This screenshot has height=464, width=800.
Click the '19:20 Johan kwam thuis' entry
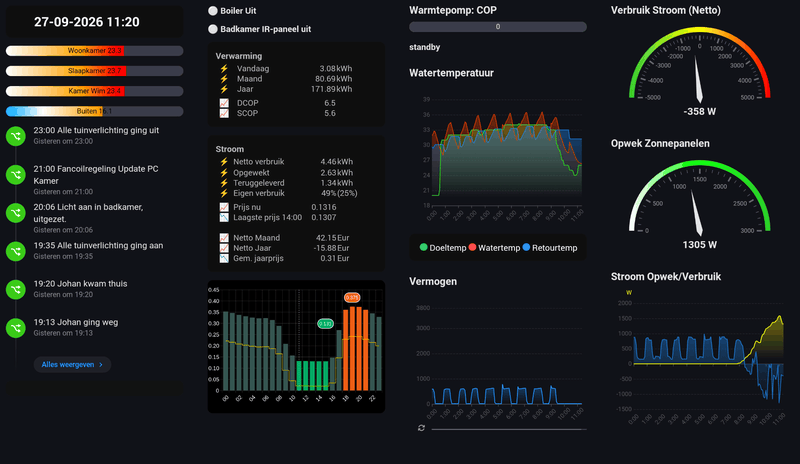tap(81, 284)
